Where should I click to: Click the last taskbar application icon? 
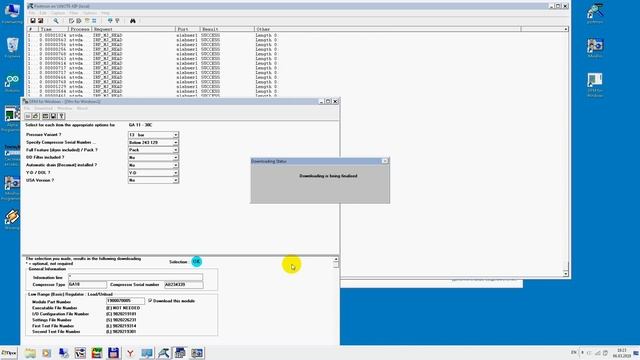197,353
